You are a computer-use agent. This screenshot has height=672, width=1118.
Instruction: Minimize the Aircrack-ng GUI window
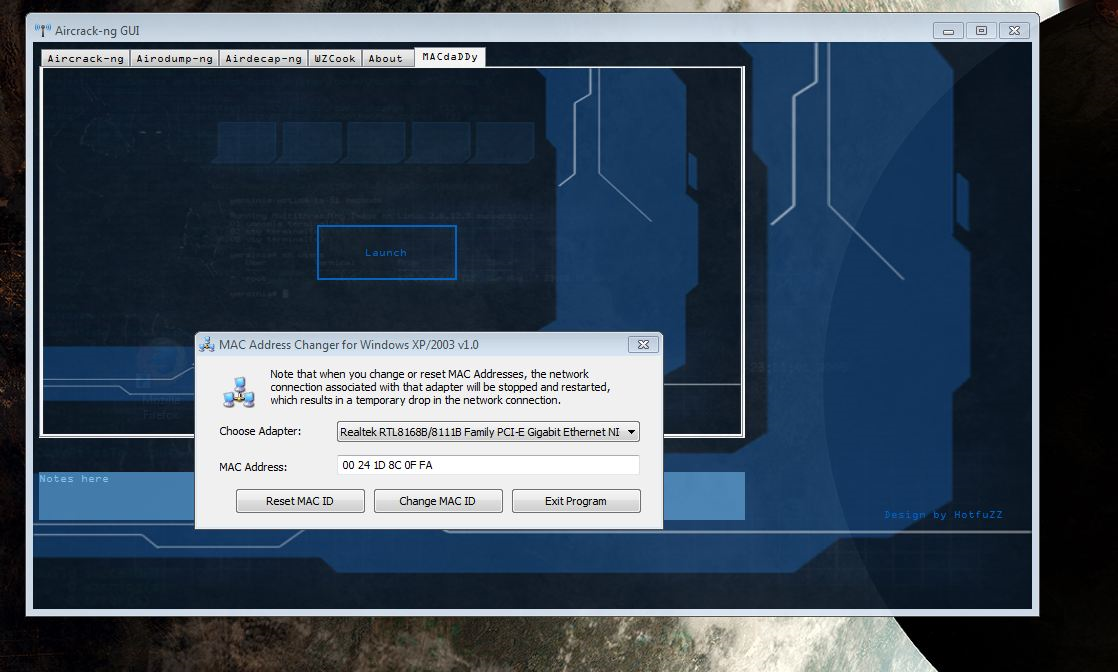click(949, 31)
